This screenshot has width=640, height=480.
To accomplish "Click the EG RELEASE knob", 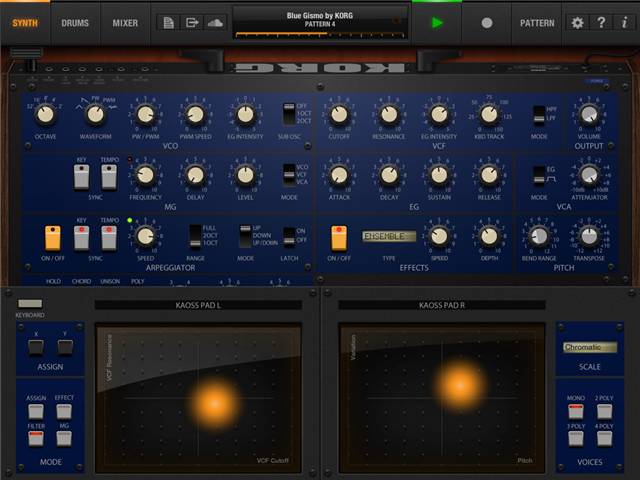I will [x=489, y=175].
